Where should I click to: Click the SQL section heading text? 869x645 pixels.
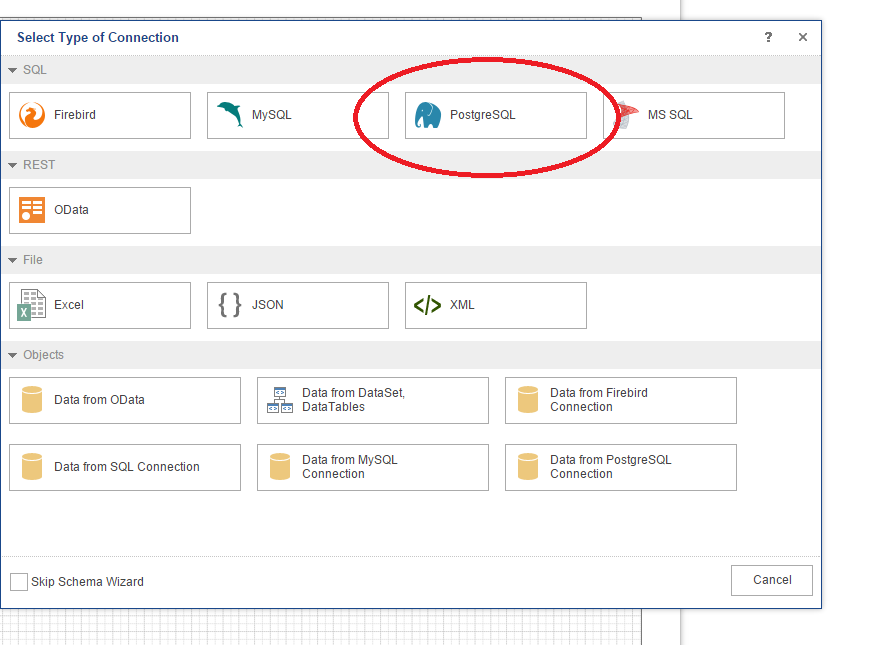[x=34, y=70]
